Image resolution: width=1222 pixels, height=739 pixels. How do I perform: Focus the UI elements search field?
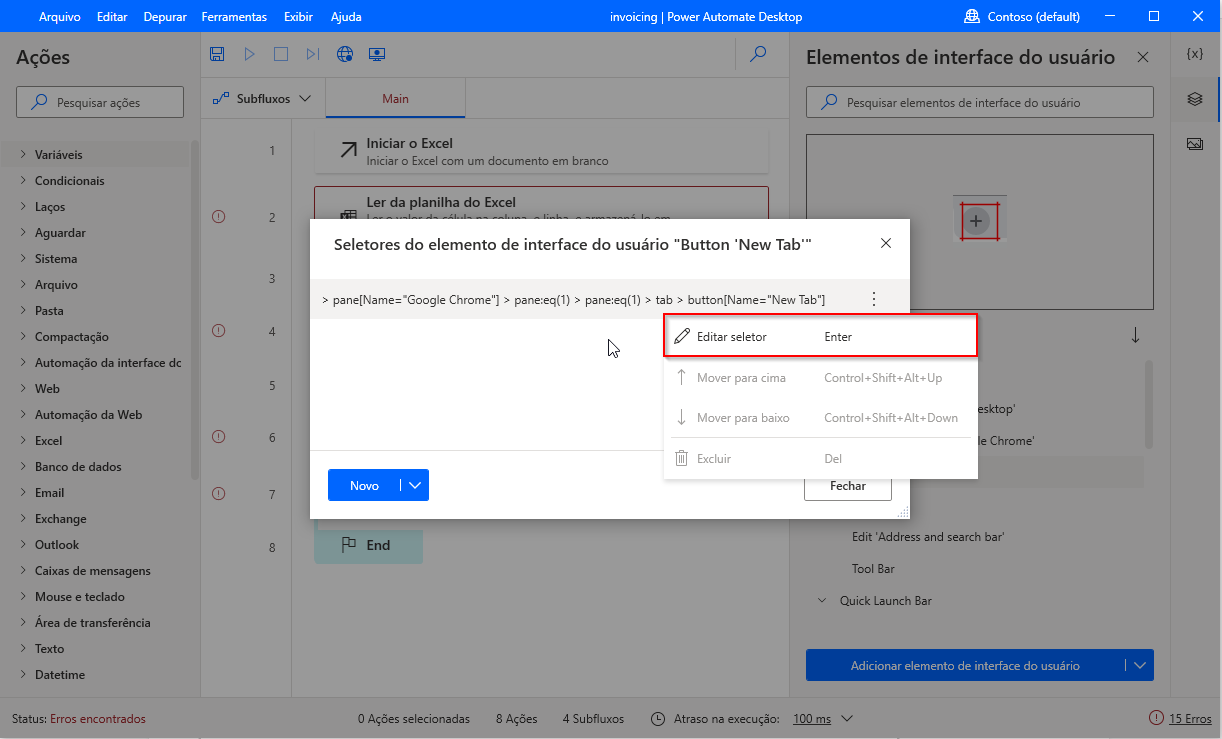click(980, 102)
